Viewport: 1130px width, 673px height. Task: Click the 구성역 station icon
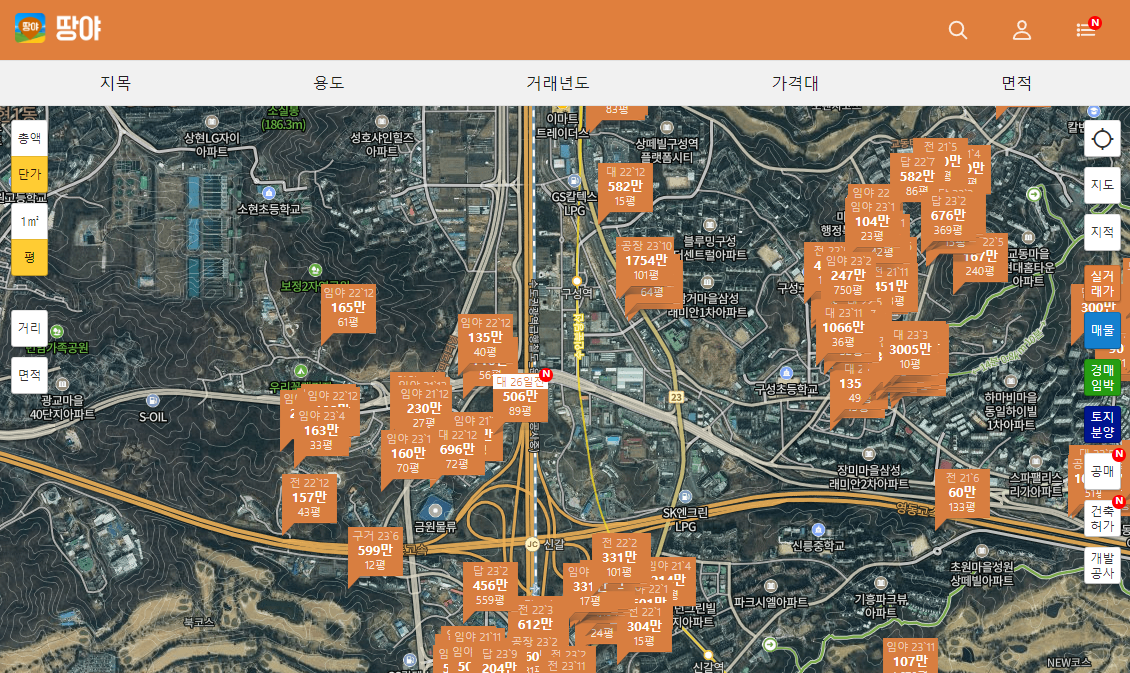click(577, 281)
